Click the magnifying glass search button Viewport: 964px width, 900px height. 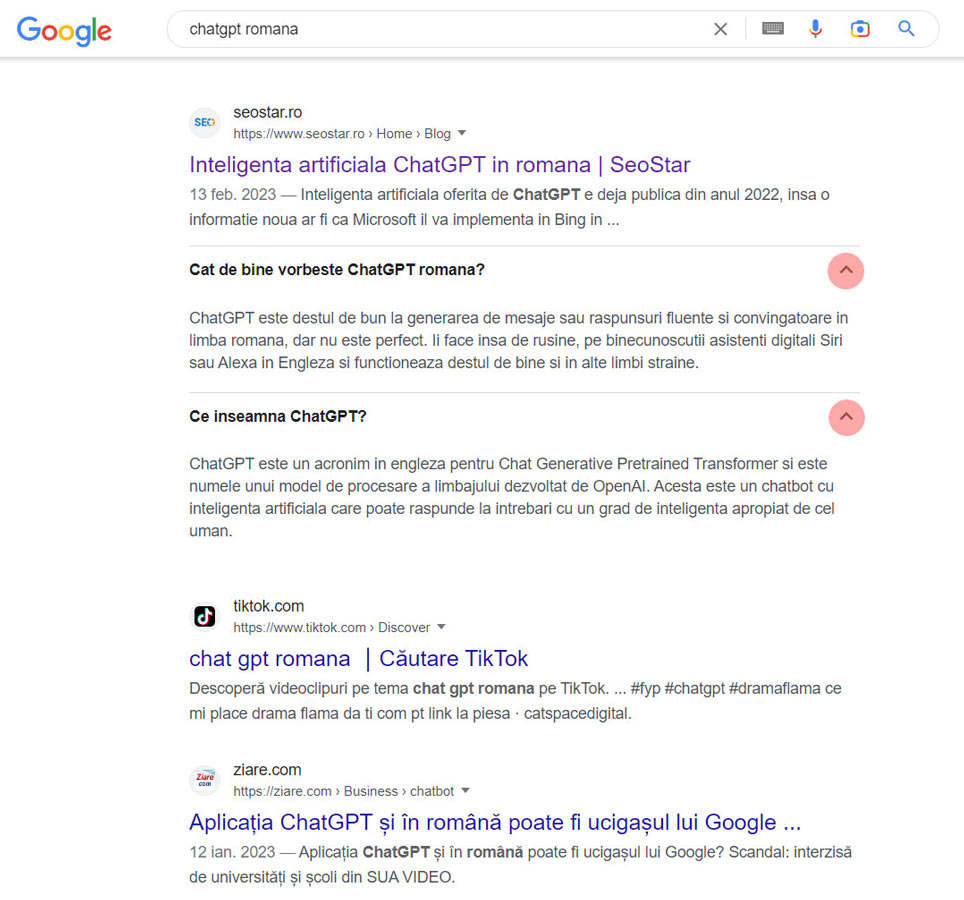(906, 28)
